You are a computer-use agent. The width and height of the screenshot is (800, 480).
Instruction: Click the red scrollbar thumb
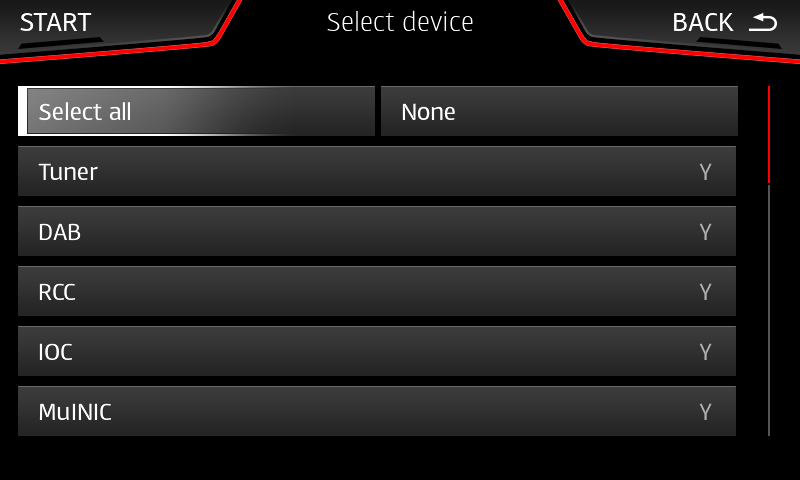769,135
